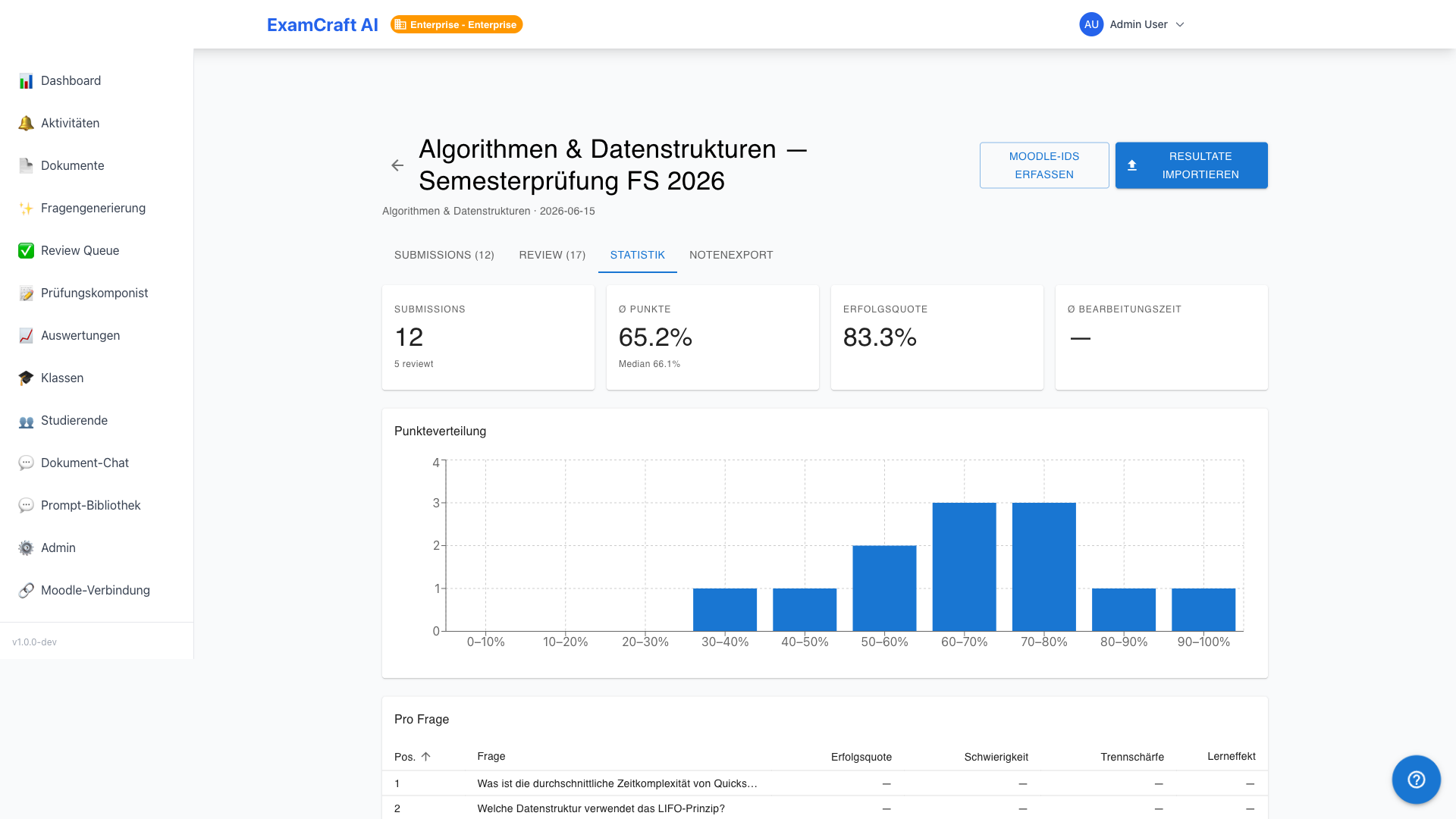Click the AU avatar circle
The width and height of the screenshot is (1456, 819).
[1091, 24]
